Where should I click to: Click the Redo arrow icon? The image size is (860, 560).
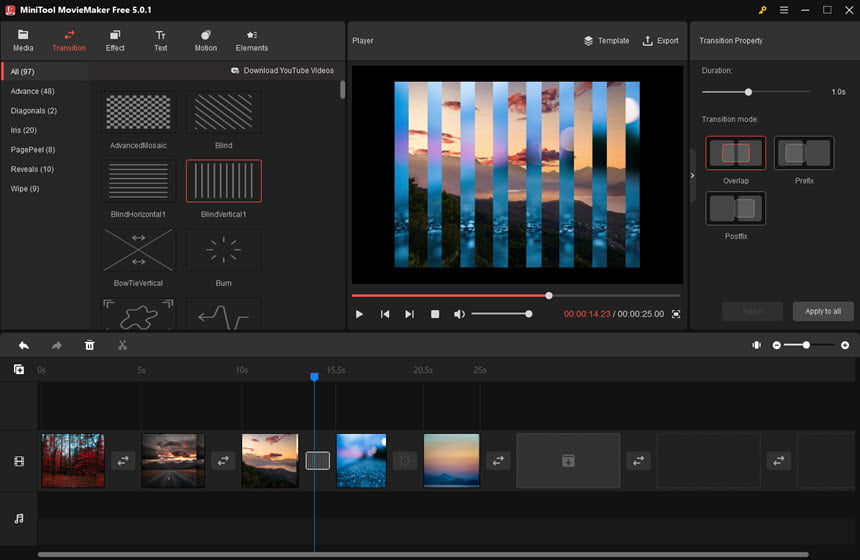[56, 346]
